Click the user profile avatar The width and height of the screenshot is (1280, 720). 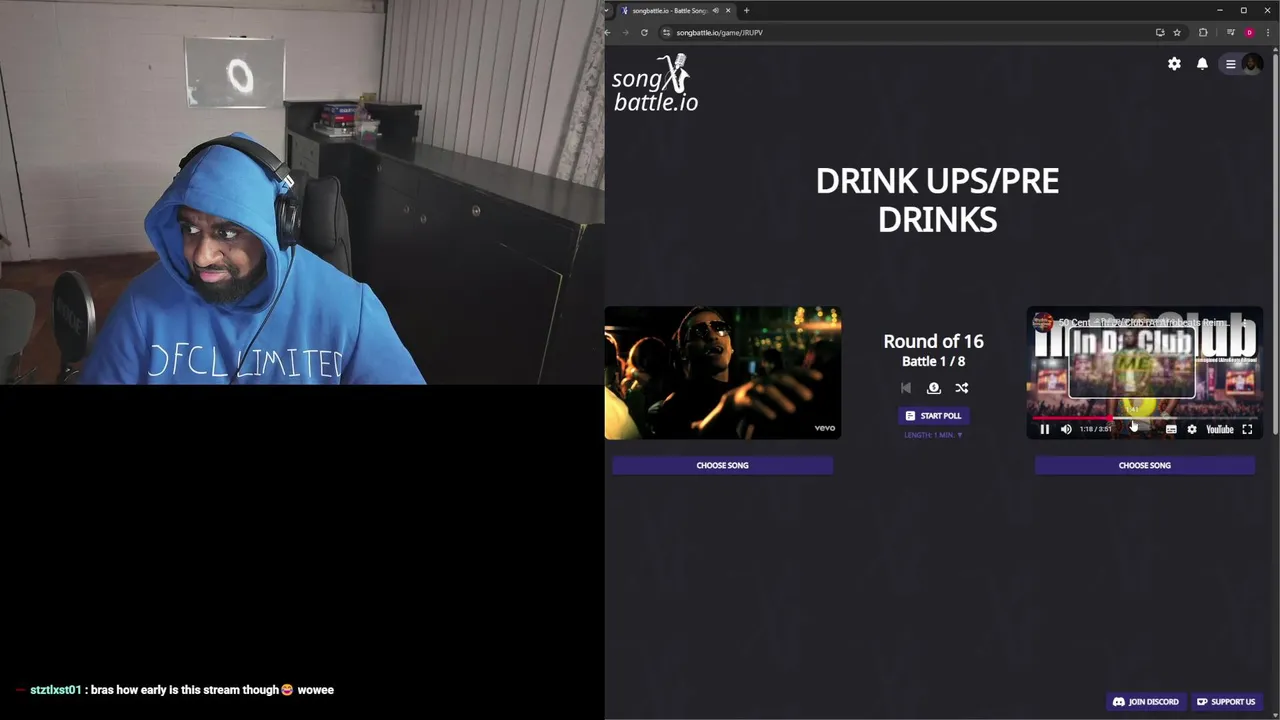1251,64
